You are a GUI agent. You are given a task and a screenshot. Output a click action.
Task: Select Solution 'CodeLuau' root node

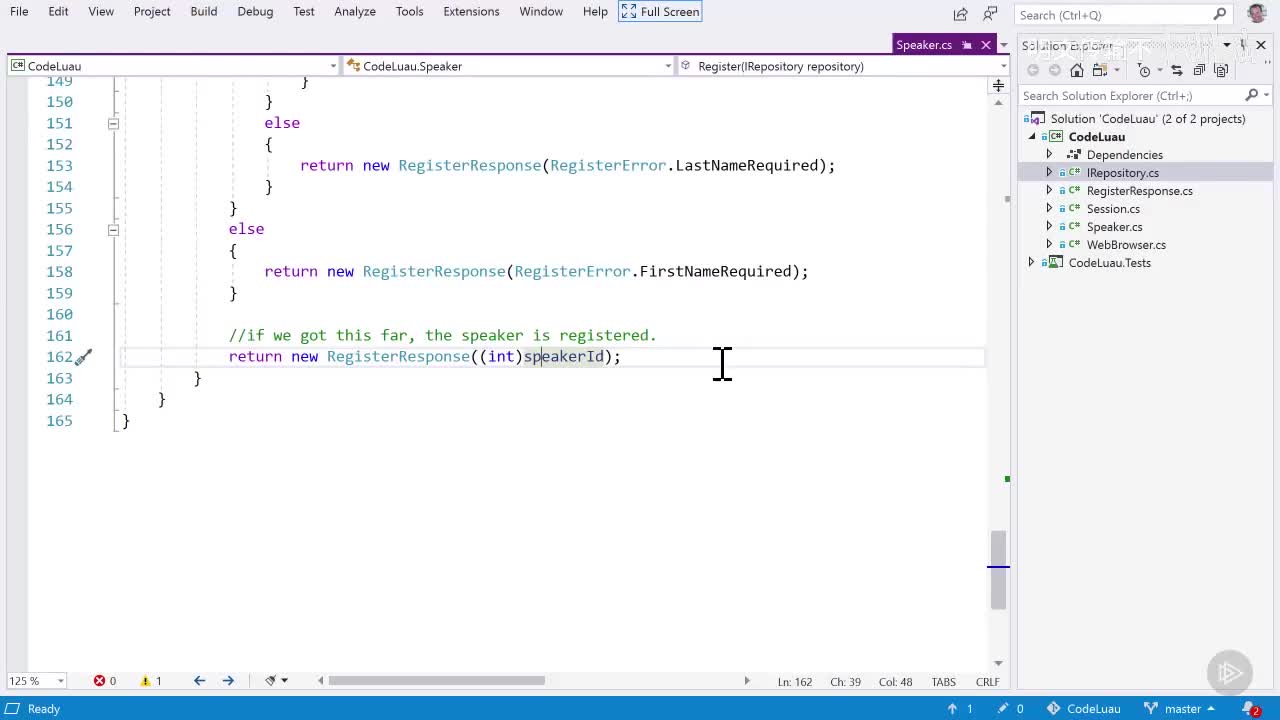(x=1147, y=119)
